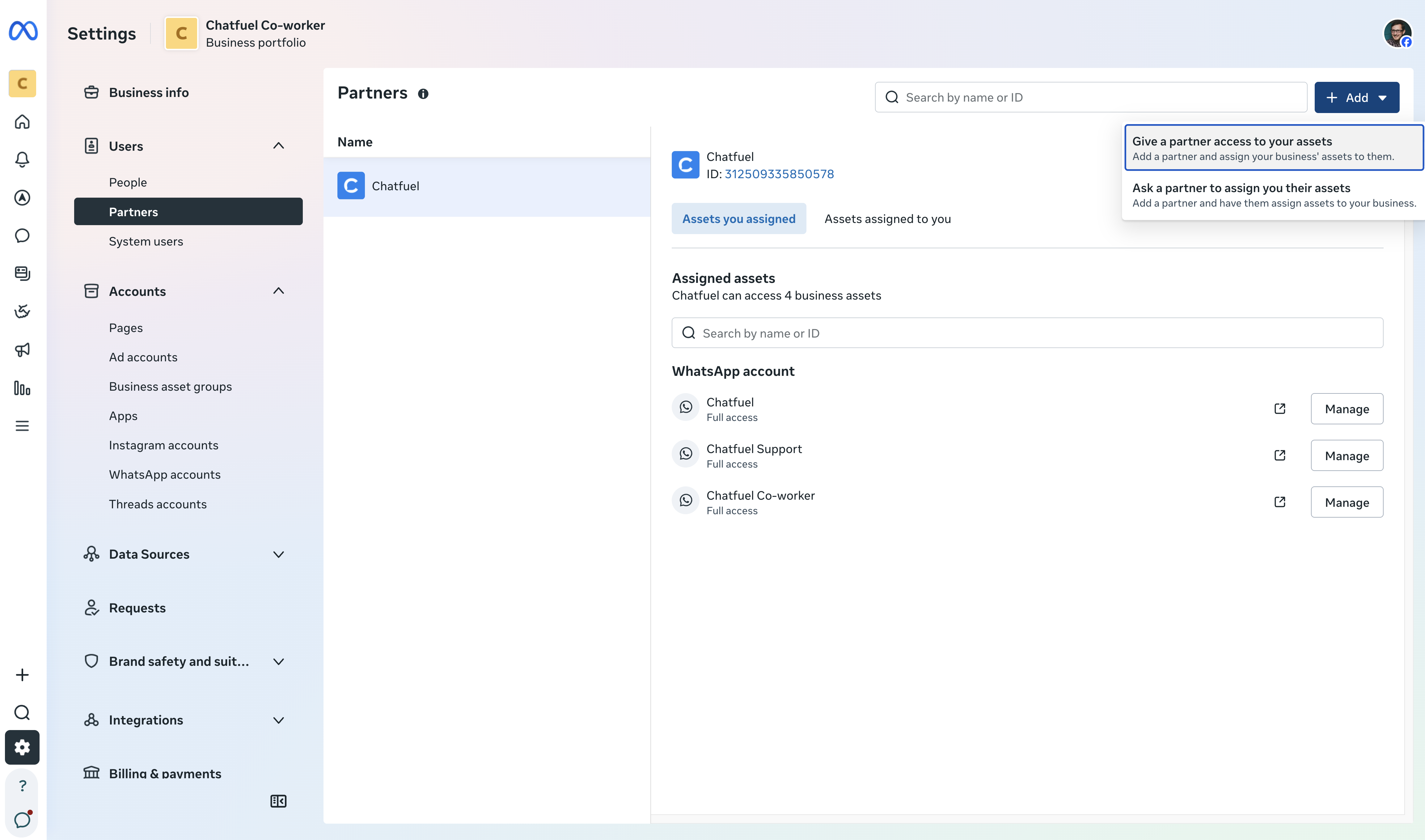Open the Ads Manager compass icon
This screenshot has width=1425, height=840.
click(x=22, y=198)
